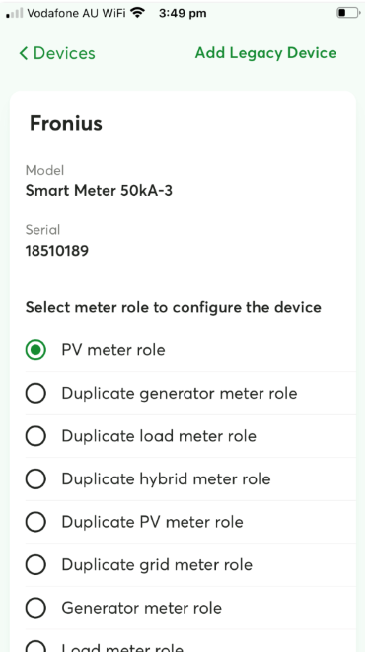The height and width of the screenshot is (652, 365).
Task: Go back to Devices screen
Action: click(x=57, y=53)
